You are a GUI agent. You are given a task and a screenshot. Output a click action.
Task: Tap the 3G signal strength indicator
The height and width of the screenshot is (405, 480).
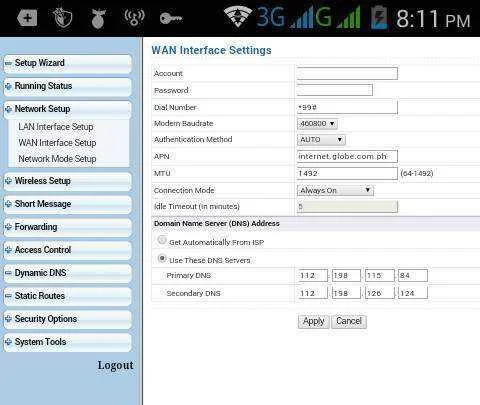pyautogui.click(x=284, y=17)
